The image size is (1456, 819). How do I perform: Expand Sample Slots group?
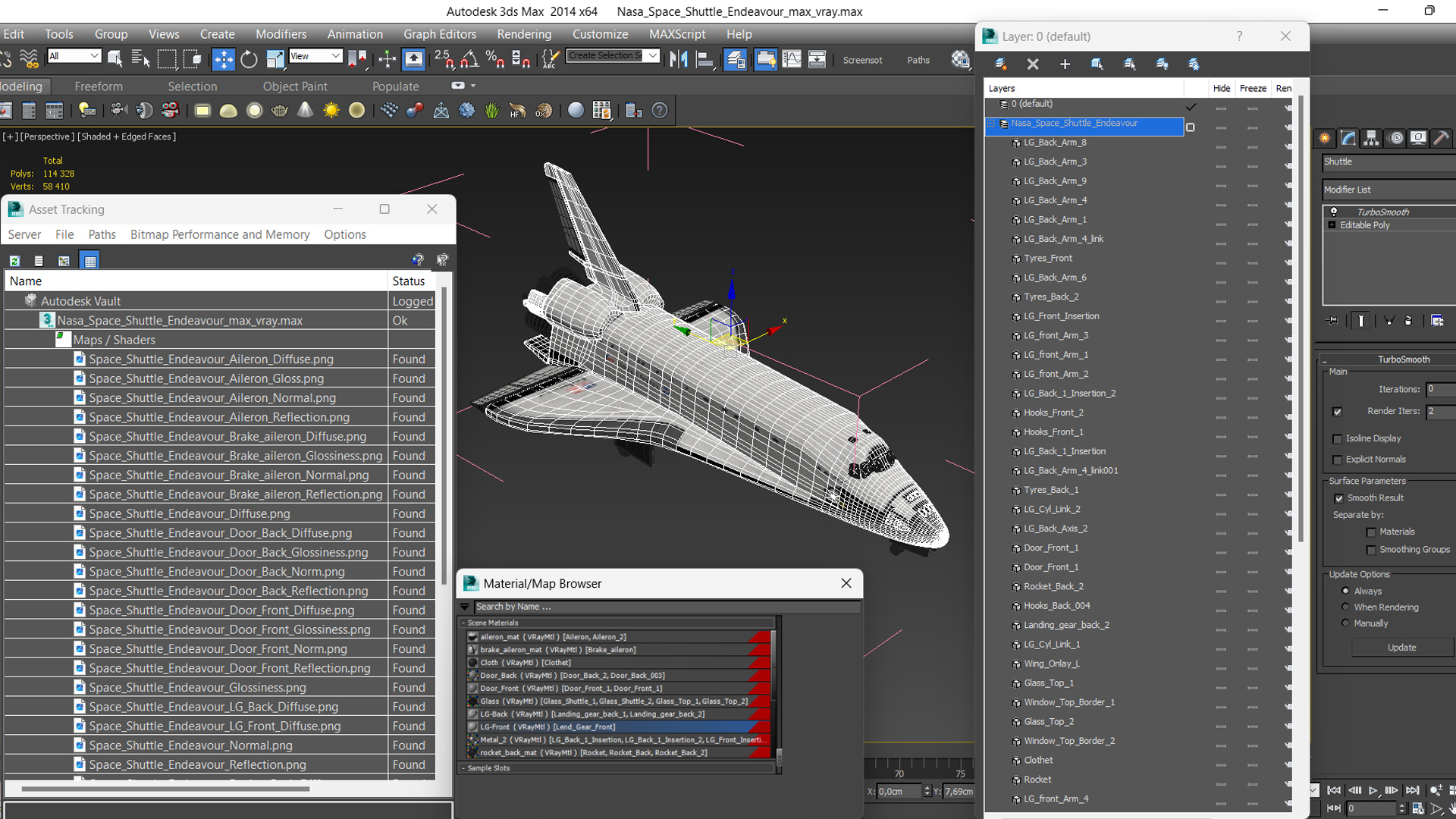[463, 768]
